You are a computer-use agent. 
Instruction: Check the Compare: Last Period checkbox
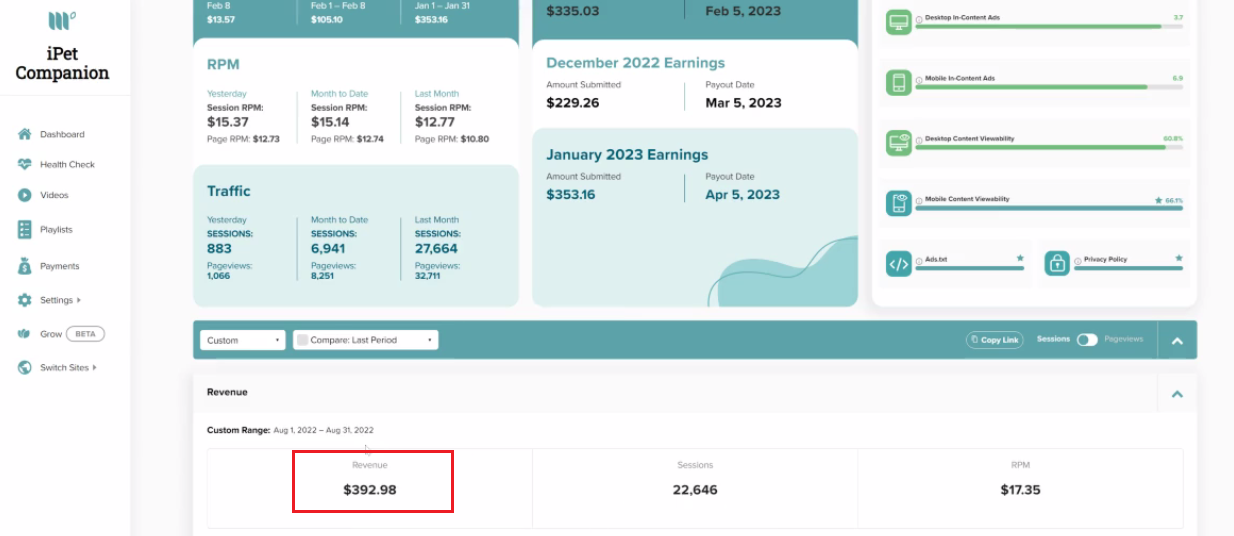tap(301, 340)
